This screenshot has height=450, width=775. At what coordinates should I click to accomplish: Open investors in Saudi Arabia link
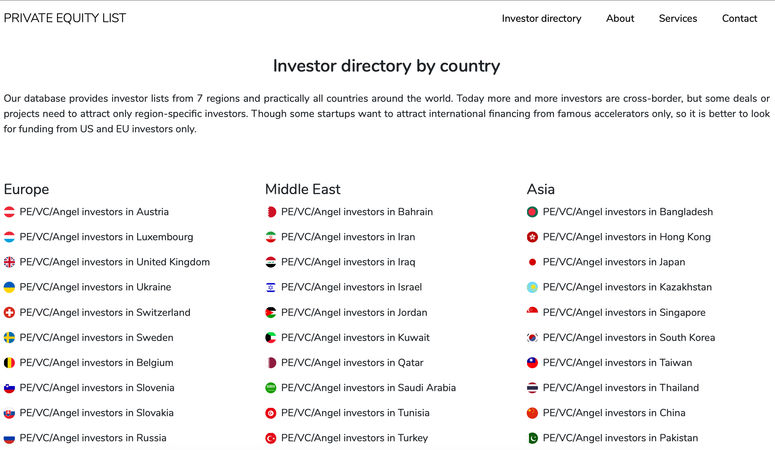tap(369, 388)
